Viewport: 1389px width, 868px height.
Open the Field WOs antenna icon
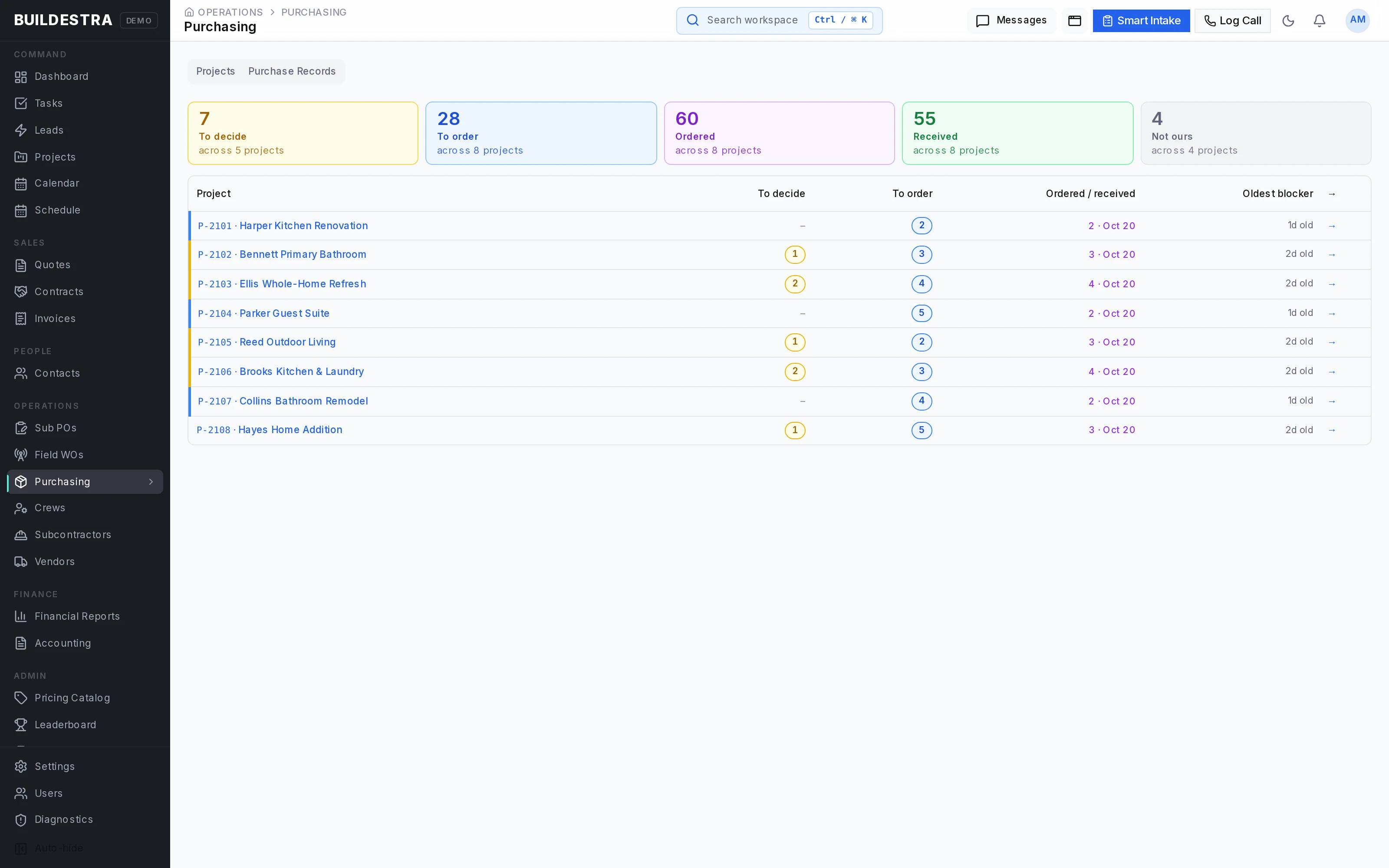pyautogui.click(x=21, y=455)
